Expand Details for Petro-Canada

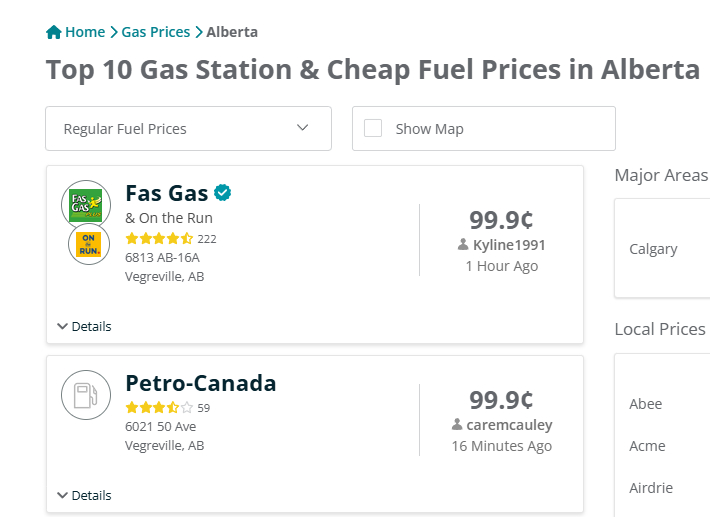coord(84,495)
